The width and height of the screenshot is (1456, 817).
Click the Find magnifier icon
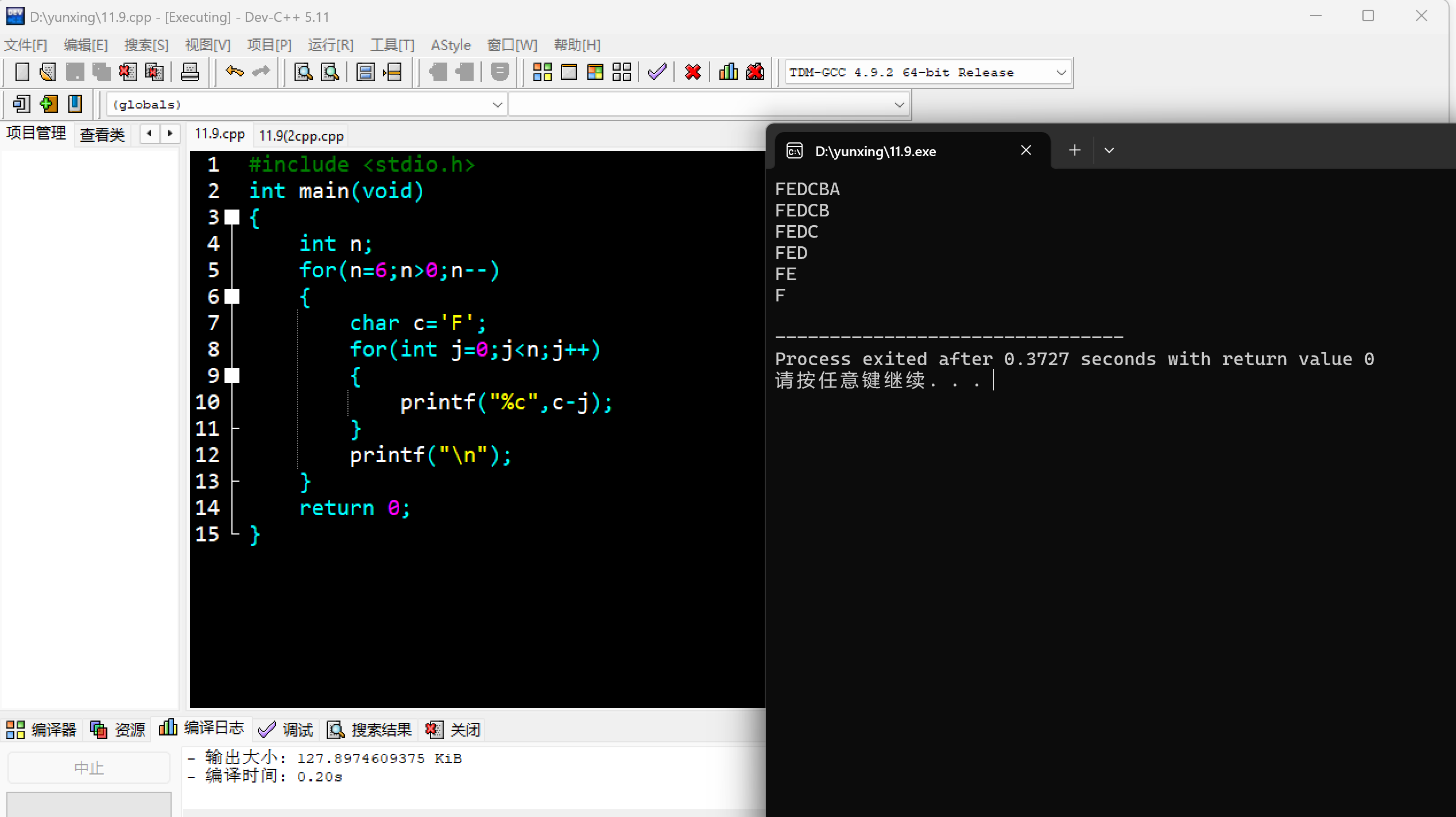(x=303, y=72)
